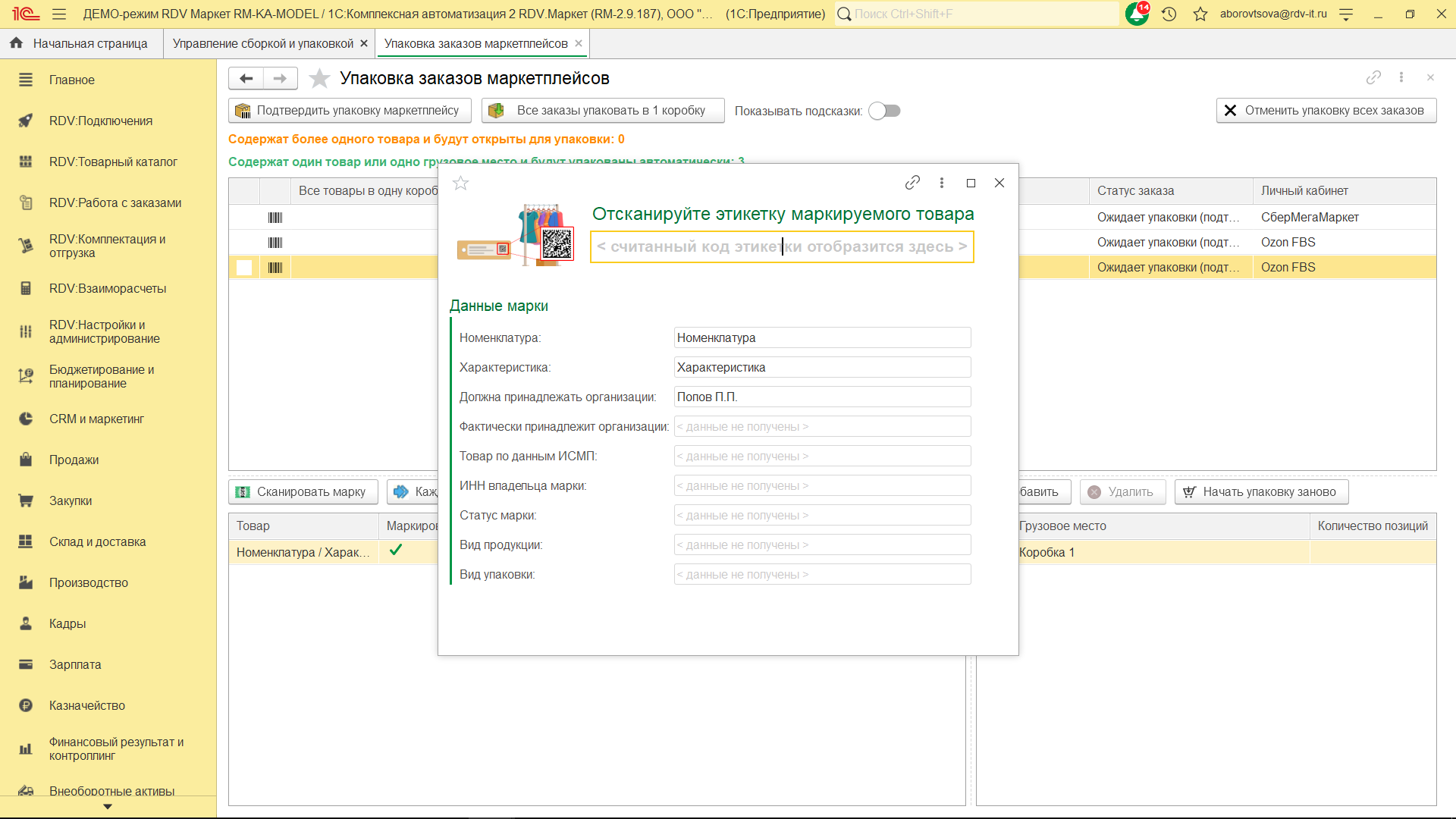Switch to Управление сборкой и упаковкой tab
This screenshot has height=819, width=1456.
(x=262, y=43)
